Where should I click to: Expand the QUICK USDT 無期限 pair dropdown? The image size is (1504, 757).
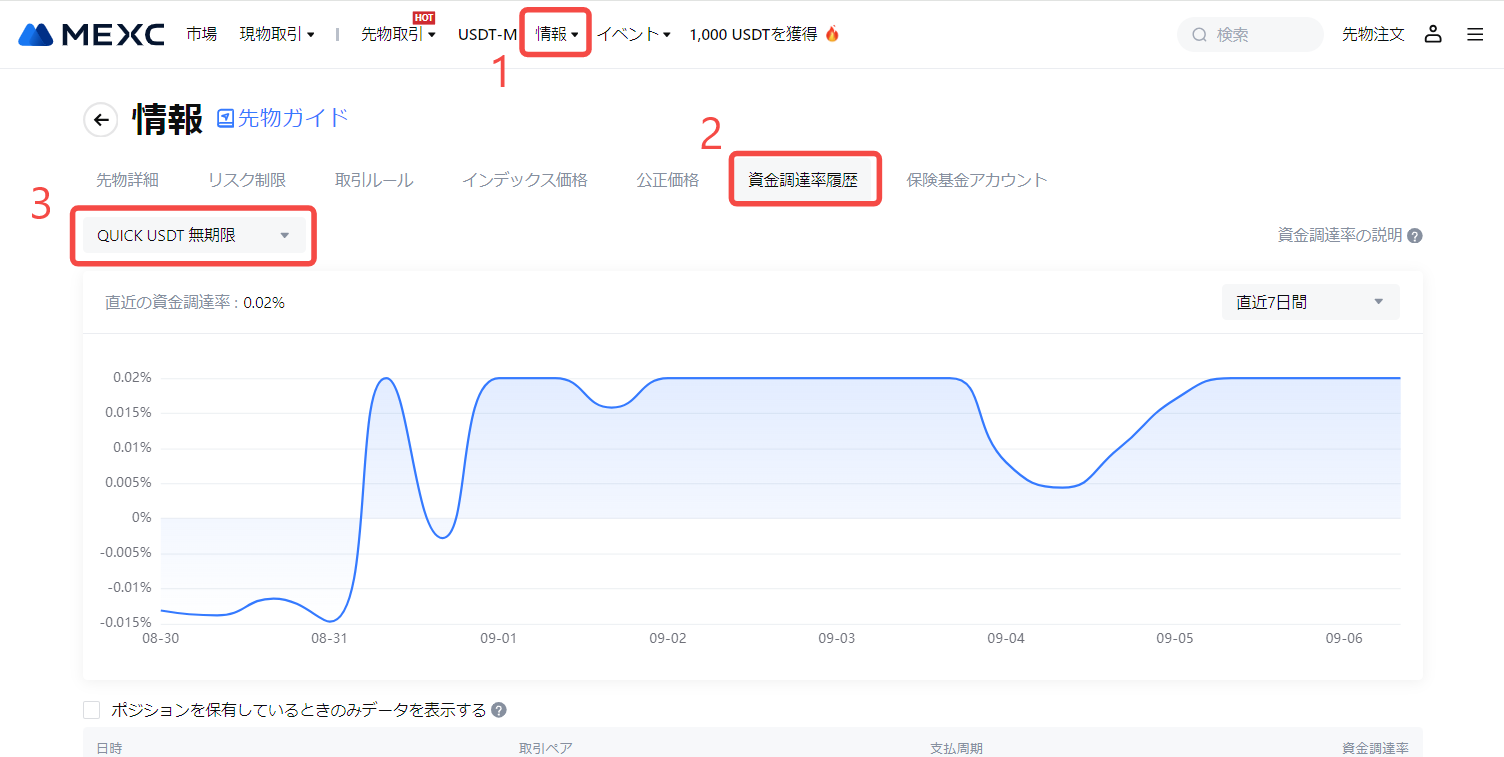coord(193,236)
